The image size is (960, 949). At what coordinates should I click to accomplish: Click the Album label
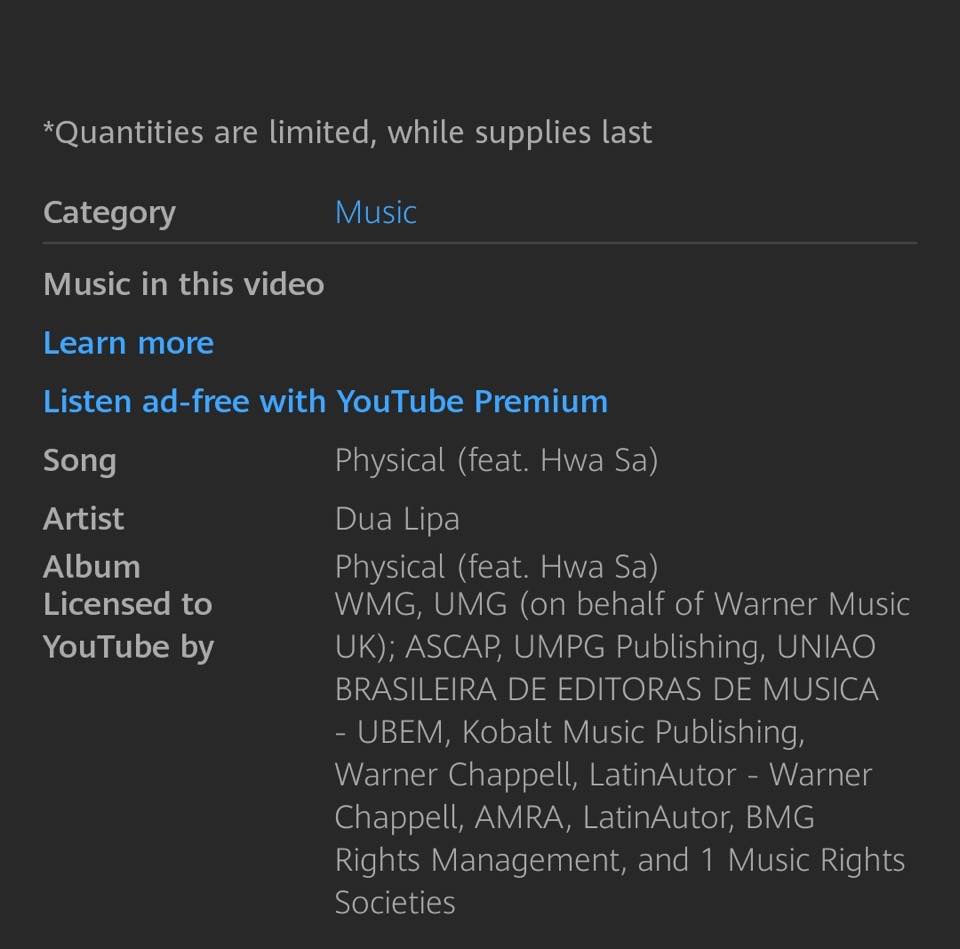[x=91, y=567]
